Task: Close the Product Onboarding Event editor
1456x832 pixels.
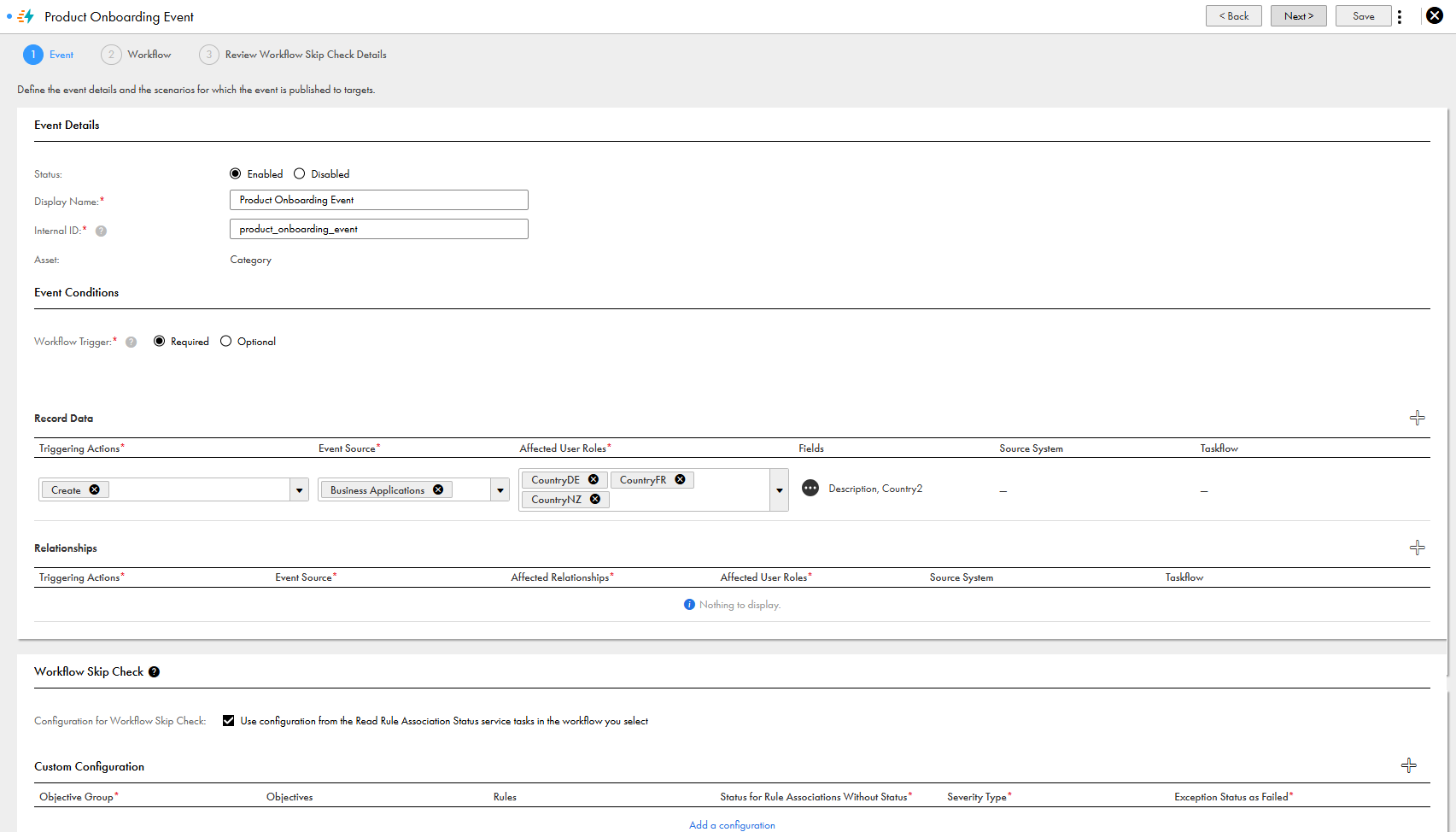Action: click(1435, 15)
